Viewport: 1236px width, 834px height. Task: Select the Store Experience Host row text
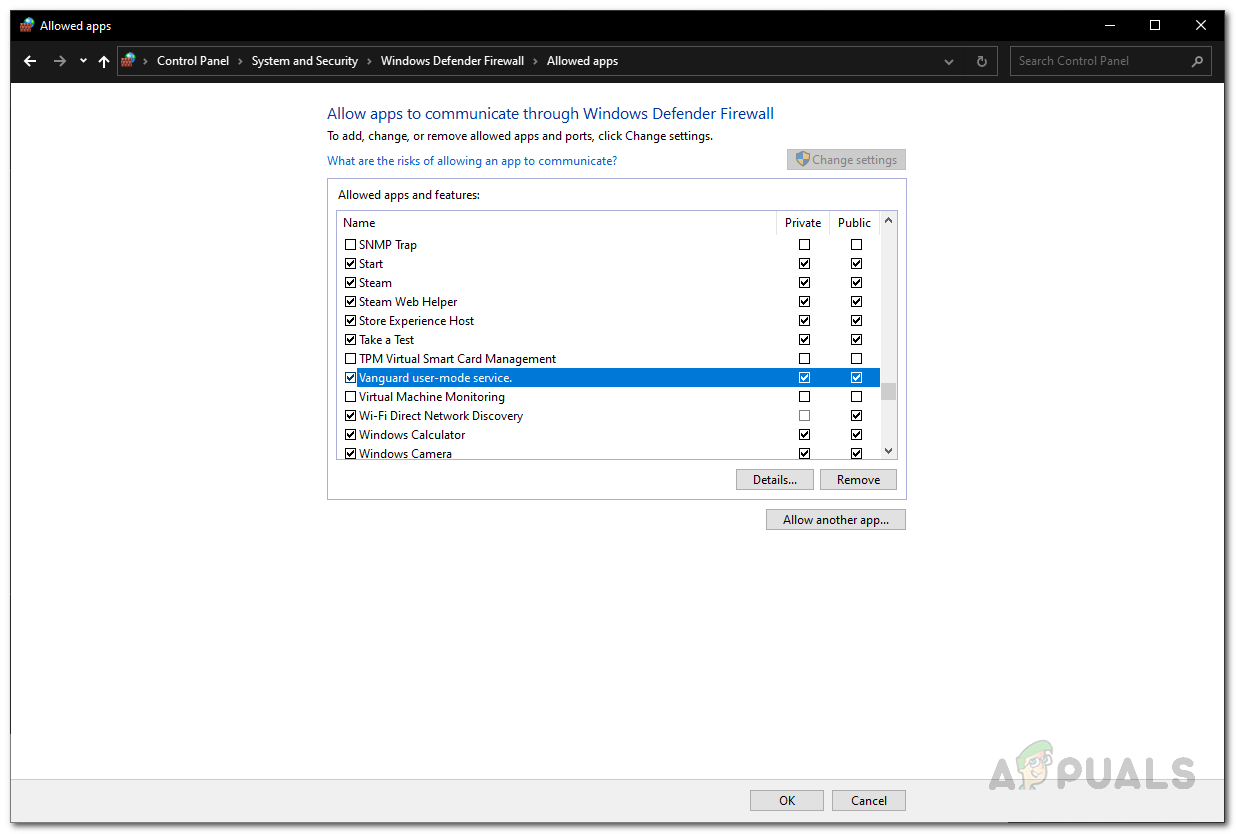[x=416, y=321]
